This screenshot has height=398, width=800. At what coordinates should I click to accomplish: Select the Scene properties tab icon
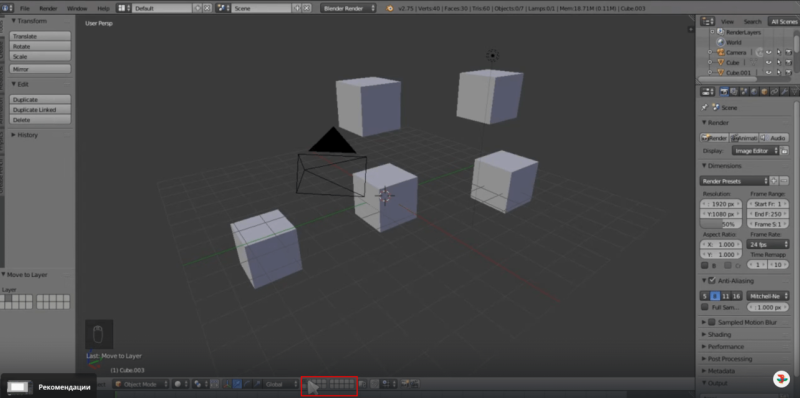[744, 92]
